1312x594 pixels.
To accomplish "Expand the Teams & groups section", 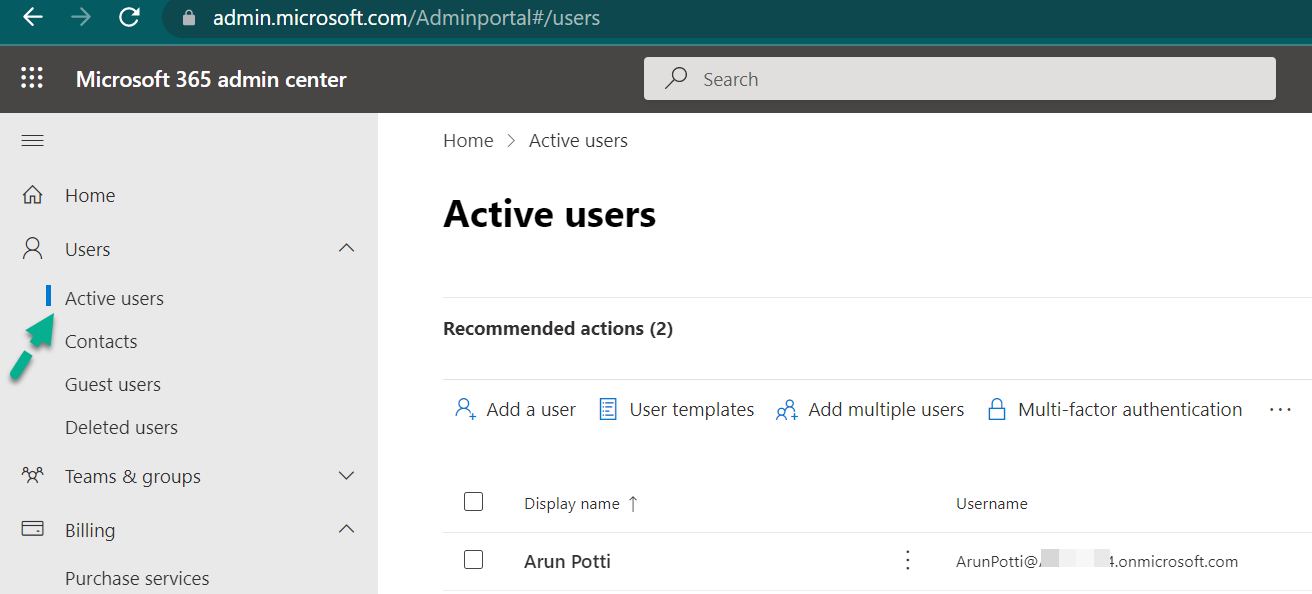I will (x=346, y=476).
